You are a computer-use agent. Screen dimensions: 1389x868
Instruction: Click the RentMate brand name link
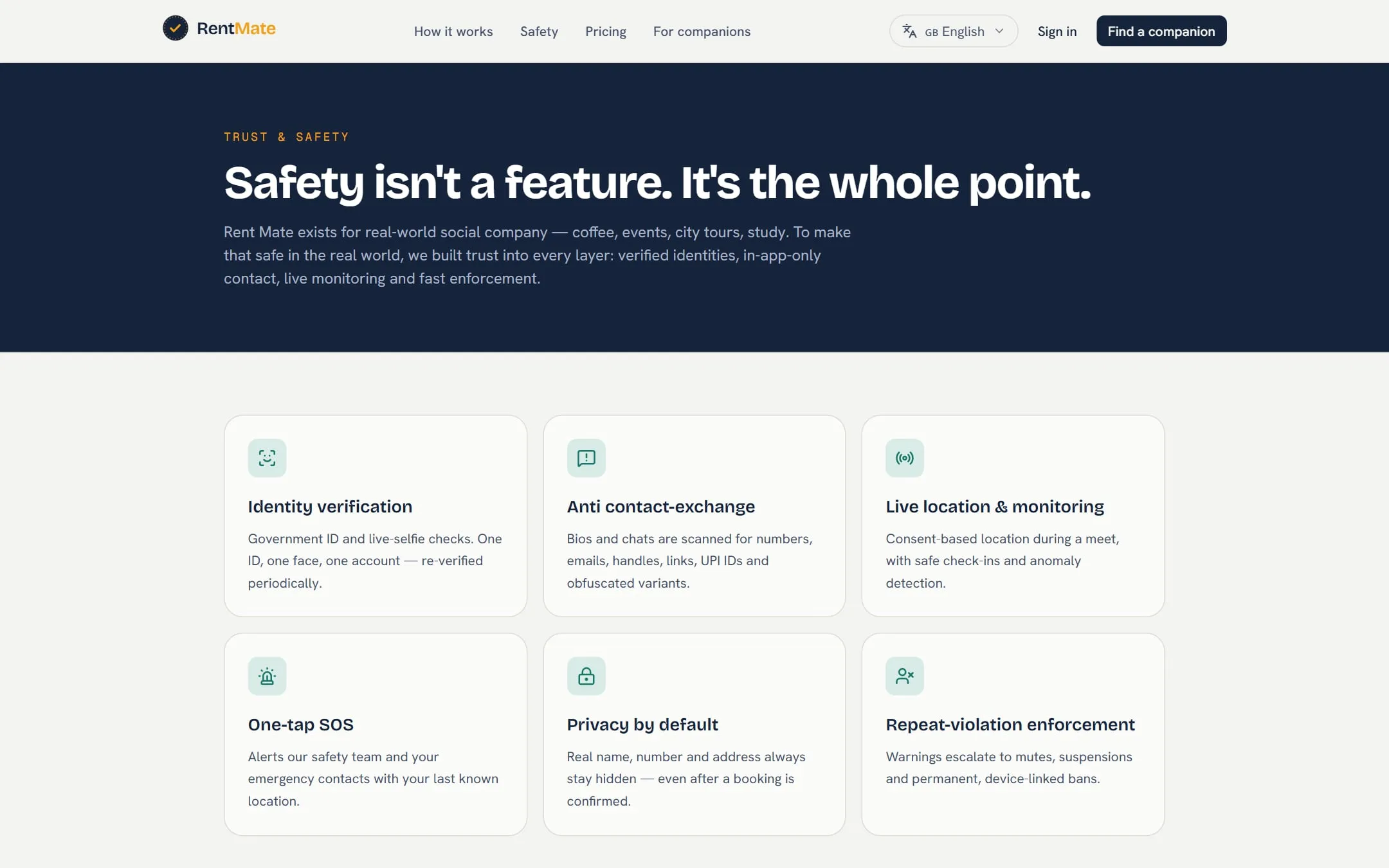[236, 28]
